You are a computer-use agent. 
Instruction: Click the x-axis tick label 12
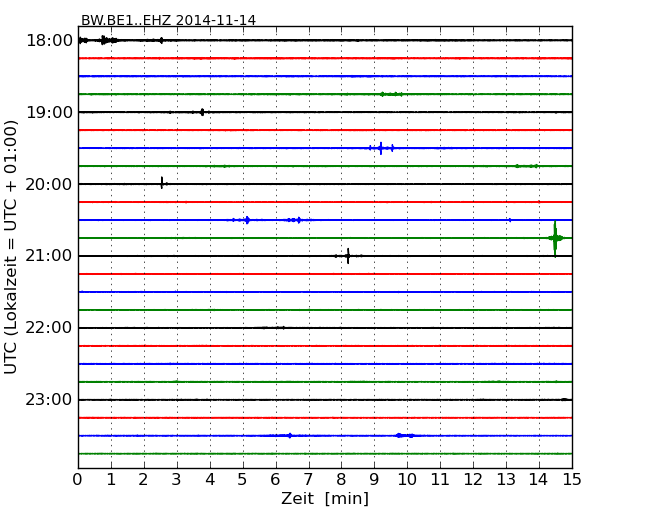pos(473,479)
